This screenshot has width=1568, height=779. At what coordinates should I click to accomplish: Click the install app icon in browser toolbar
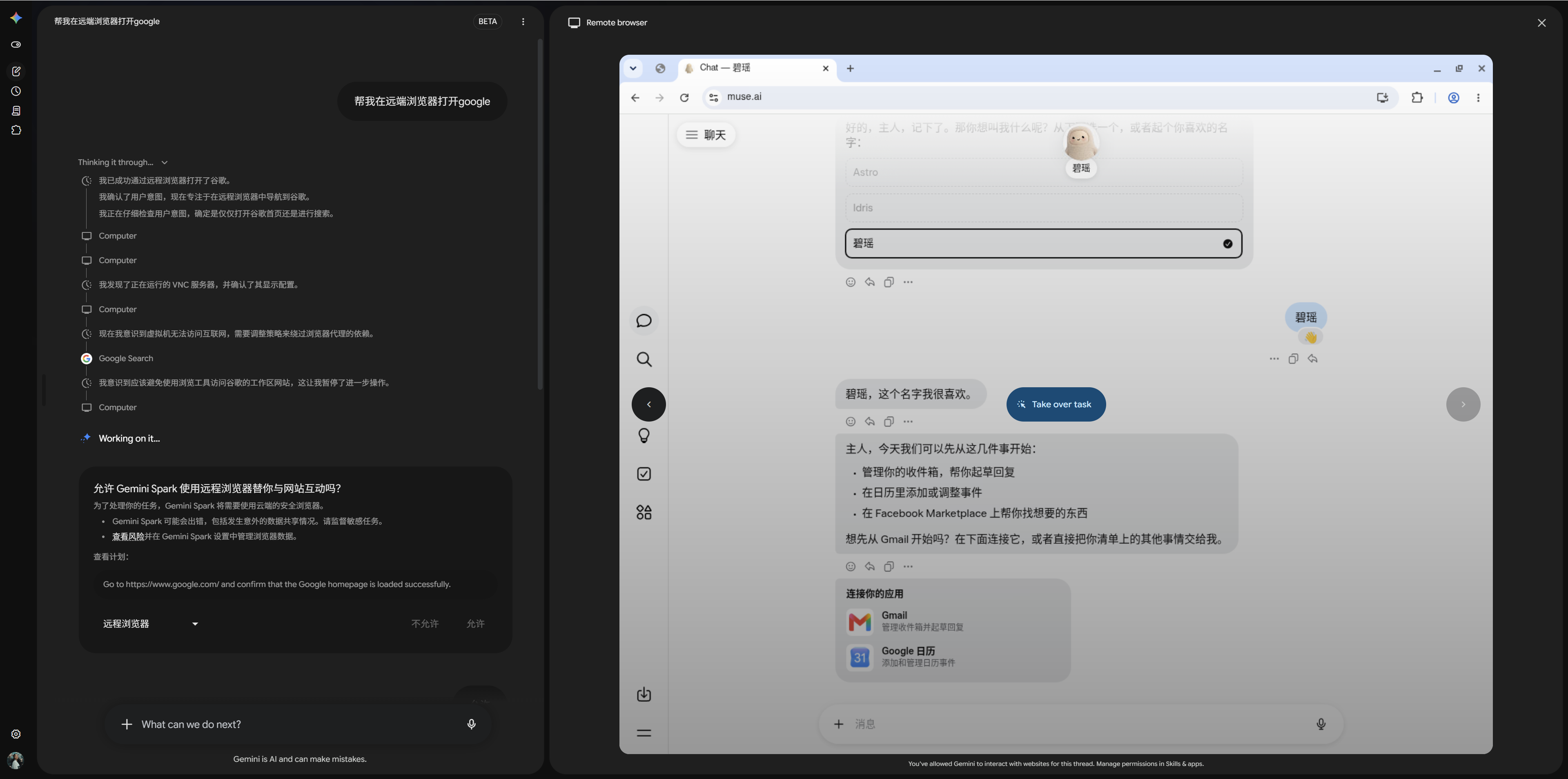coord(1382,98)
